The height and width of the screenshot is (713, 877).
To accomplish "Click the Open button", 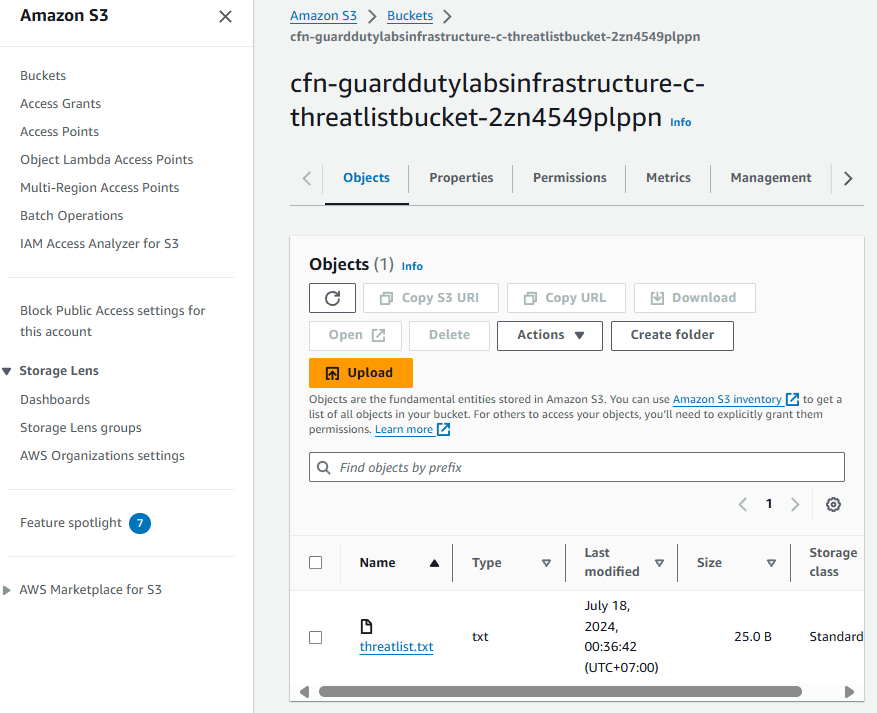I will [355, 336].
